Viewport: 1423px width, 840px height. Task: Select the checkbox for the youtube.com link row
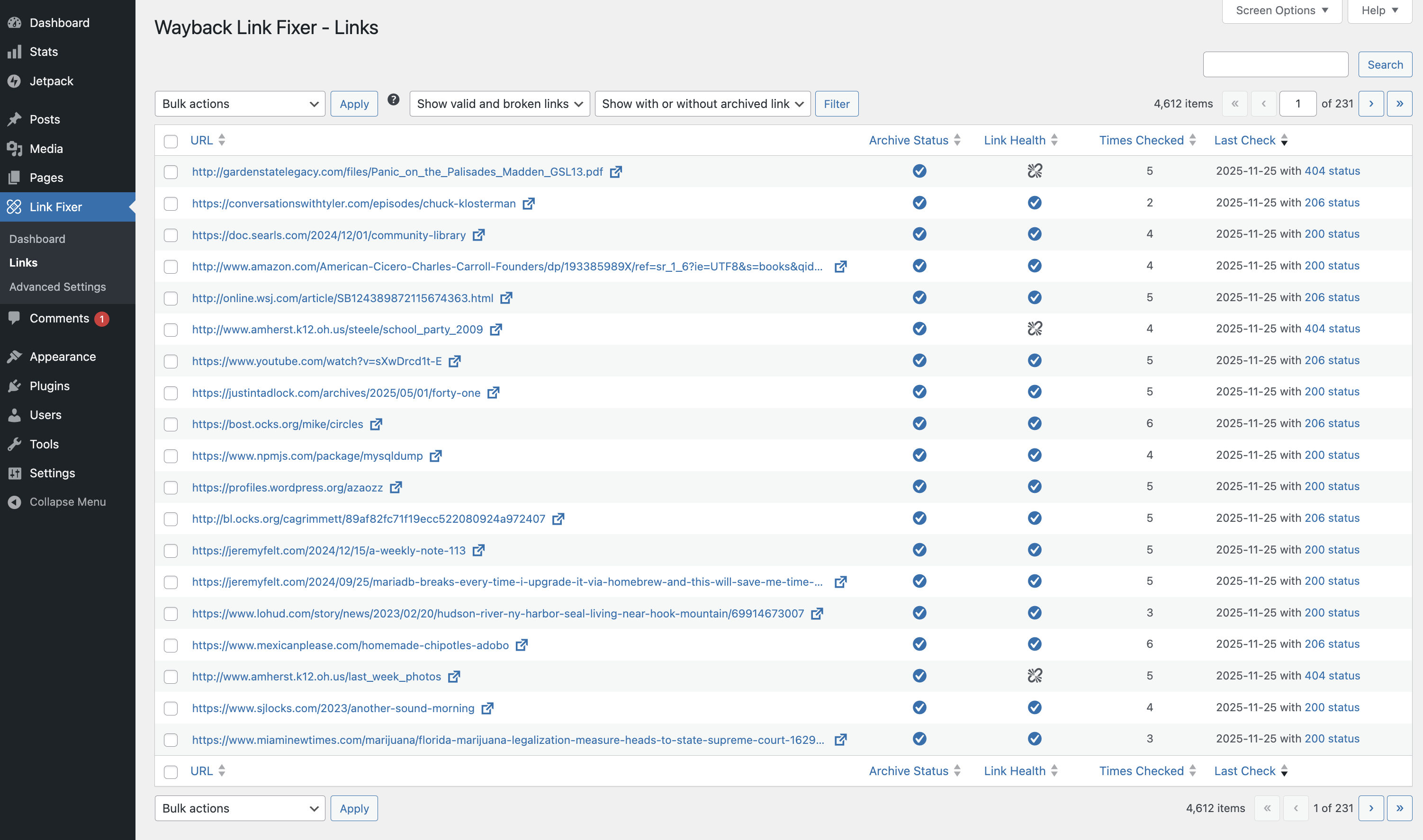point(171,361)
